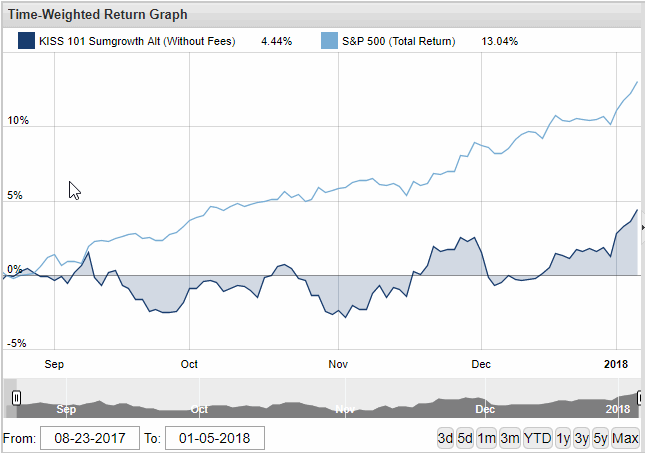This screenshot has width=645, height=453.
Task: Set the range to 3y
Action: click(582, 438)
